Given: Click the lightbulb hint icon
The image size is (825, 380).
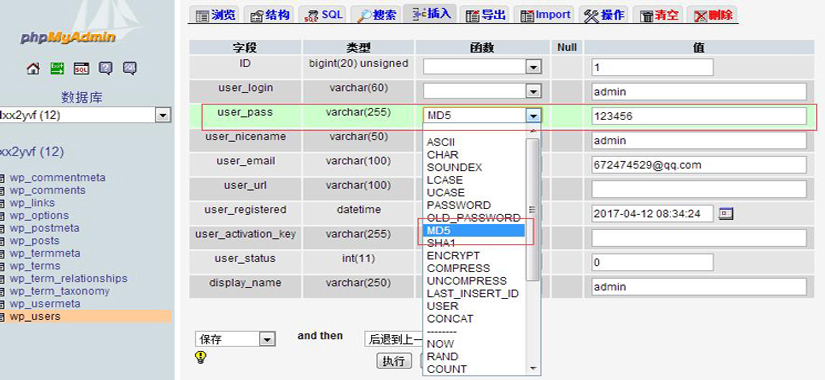Looking at the screenshot, I should click(200, 357).
